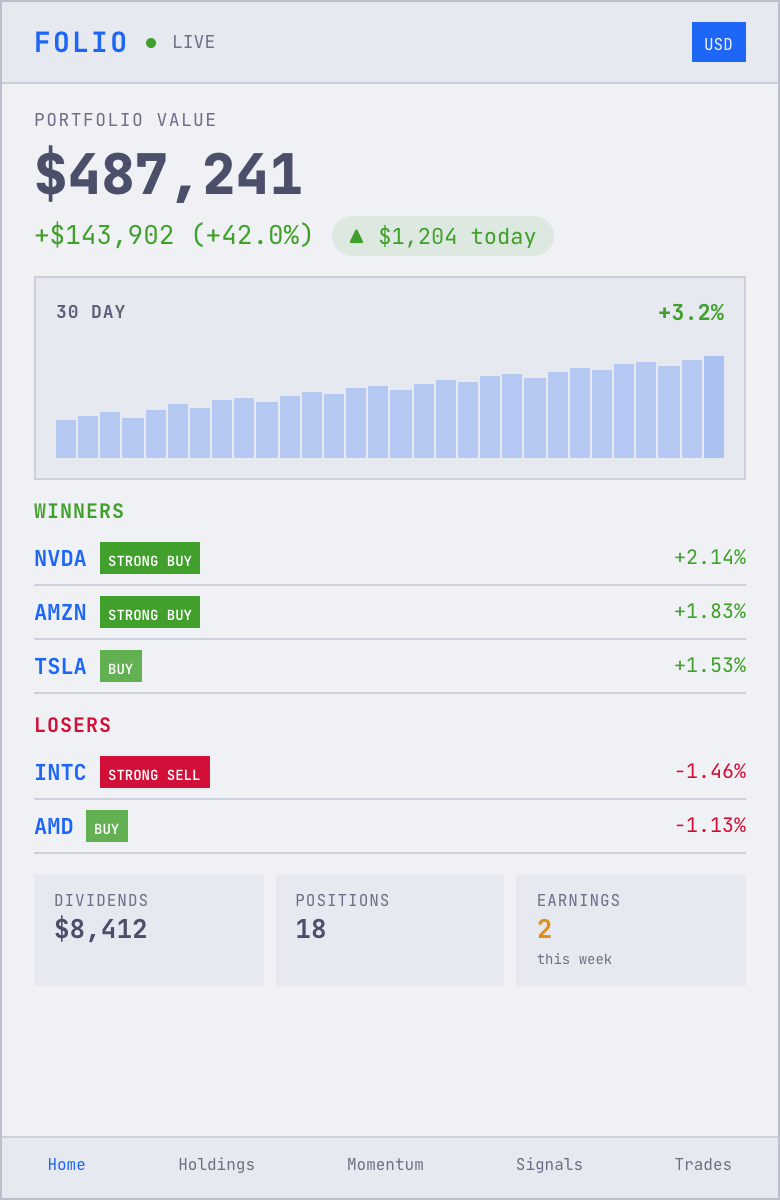Click the $1,204 today pill
This screenshot has height=1200, width=780.
443,236
